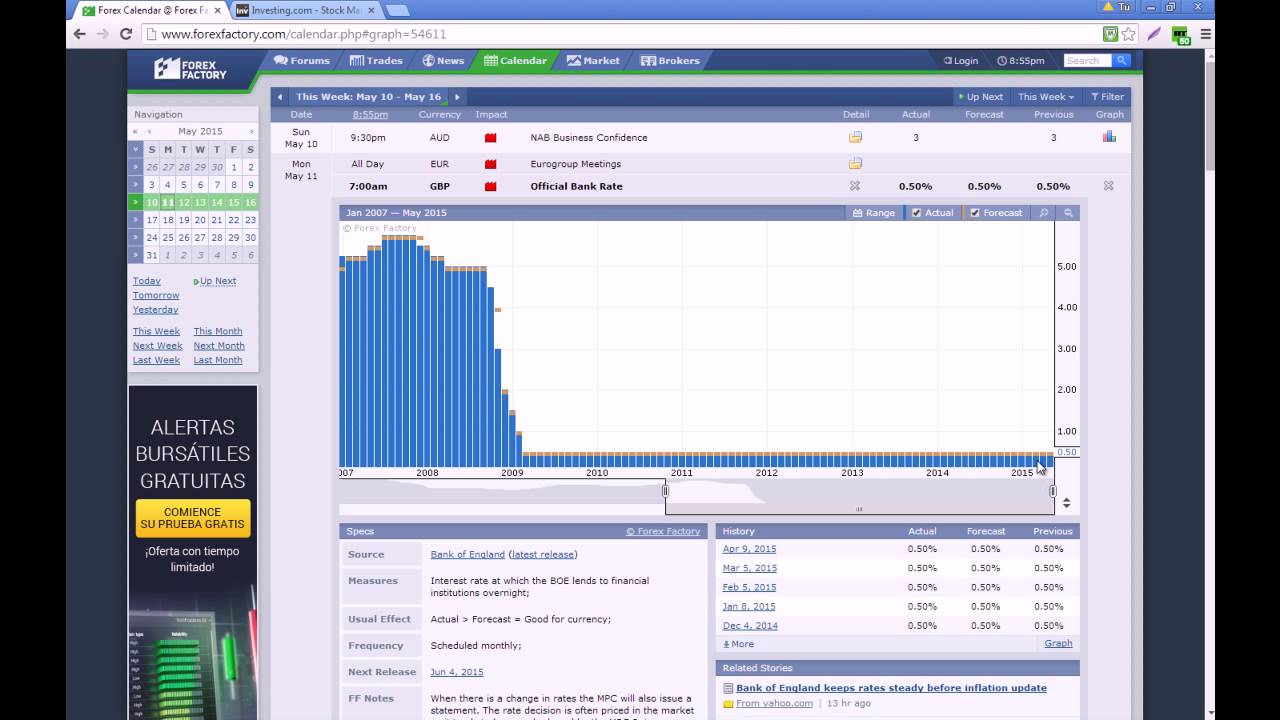Open the Market menu
Viewport: 1280px width, 720px height.
[x=593, y=61]
